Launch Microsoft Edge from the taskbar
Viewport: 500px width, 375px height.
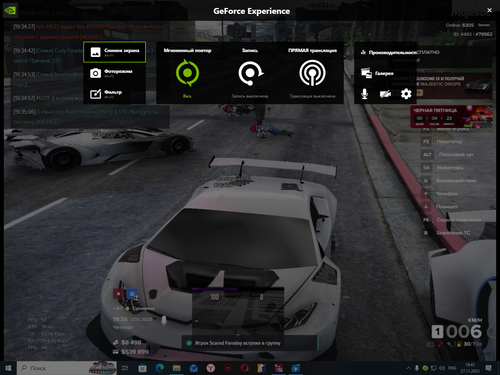click(160, 368)
